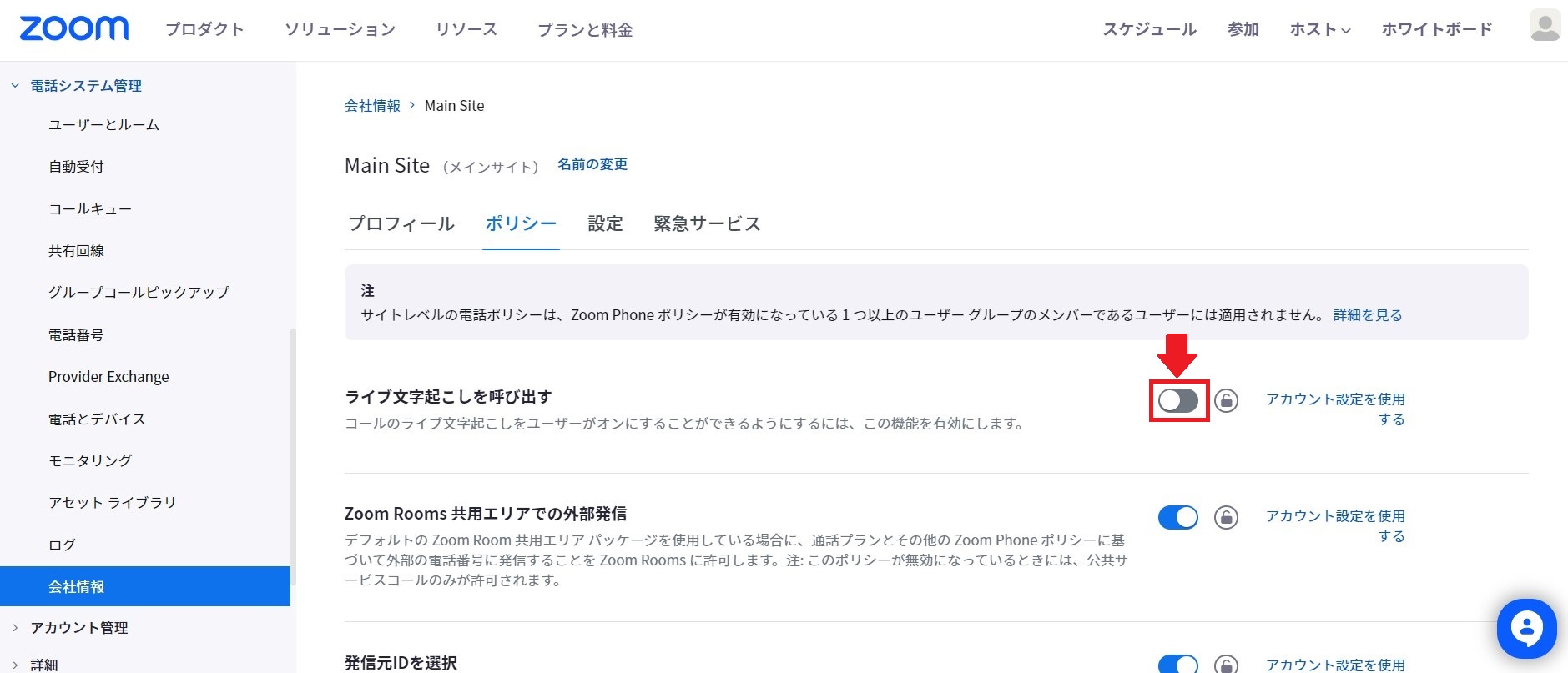Open the user profile avatar
This screenshot has width=1568, height=673.
[x=1545, y=26]
